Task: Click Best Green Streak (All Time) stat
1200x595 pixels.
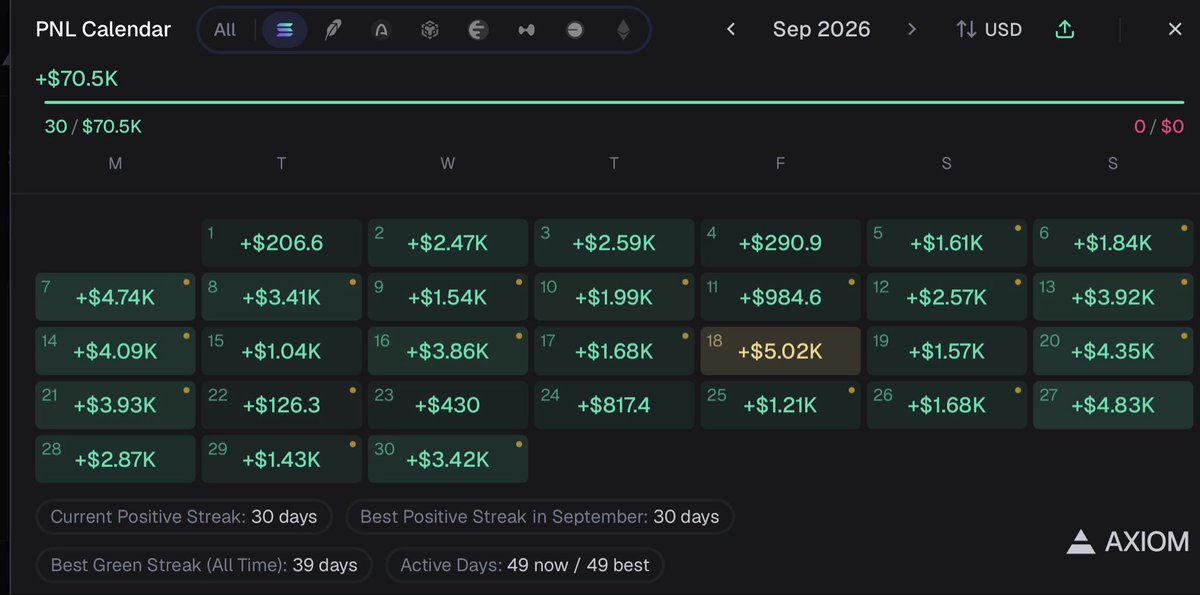Action: pyautogui.click(x=204, y=565)
